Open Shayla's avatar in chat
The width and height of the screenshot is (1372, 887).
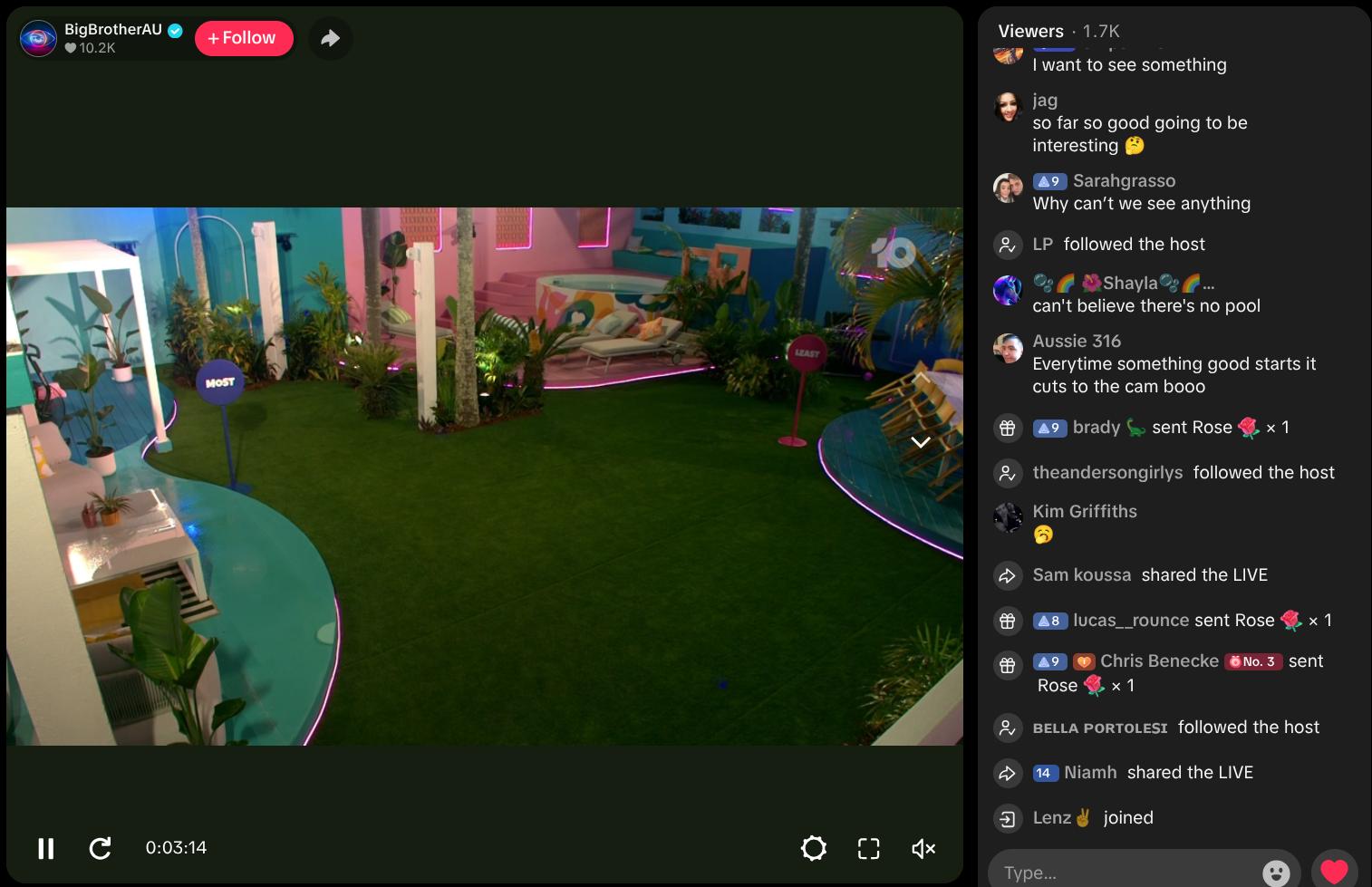pos(1008,290)
